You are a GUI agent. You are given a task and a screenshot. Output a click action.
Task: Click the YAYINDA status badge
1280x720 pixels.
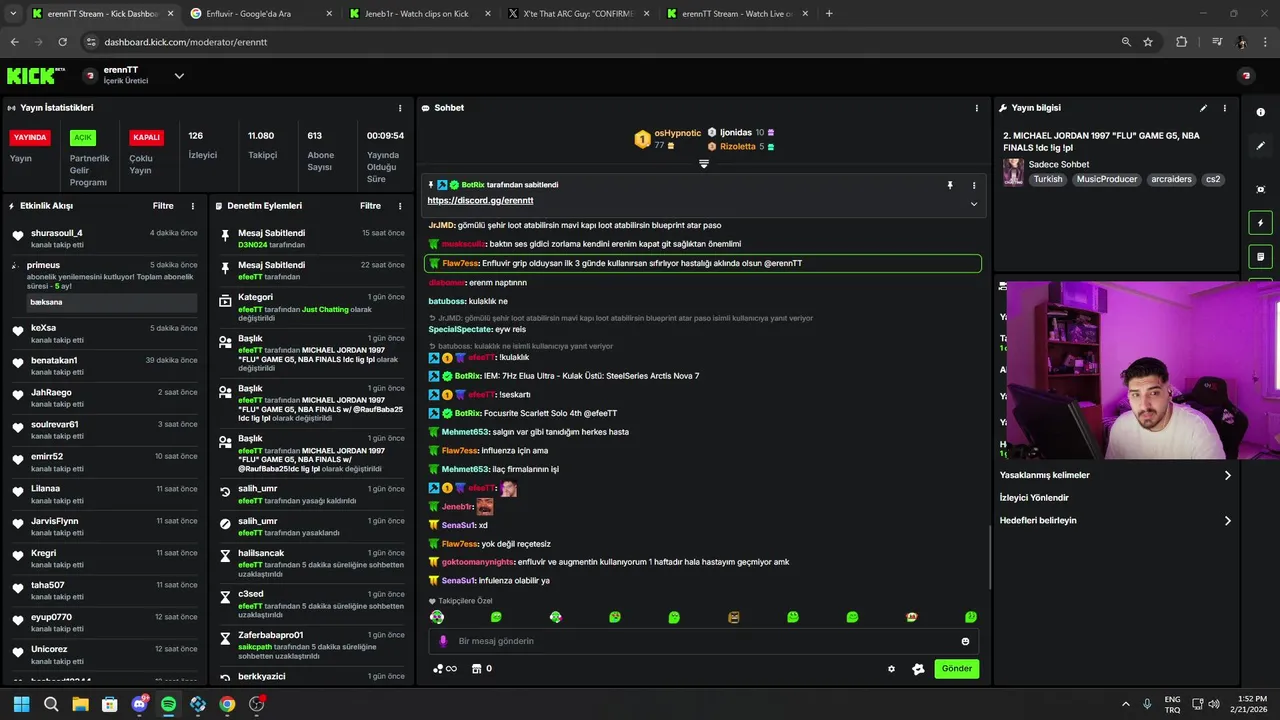(29, 138)
